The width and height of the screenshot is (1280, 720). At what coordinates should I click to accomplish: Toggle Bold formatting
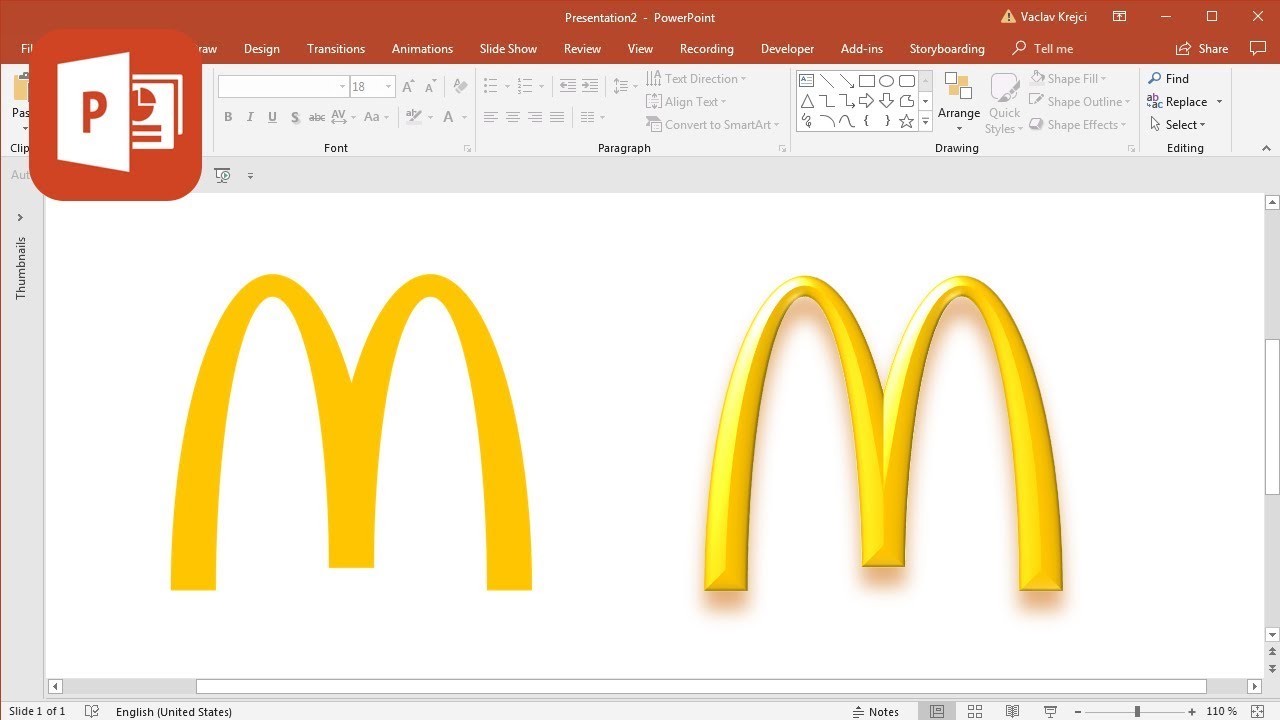(x=228, y=117)
